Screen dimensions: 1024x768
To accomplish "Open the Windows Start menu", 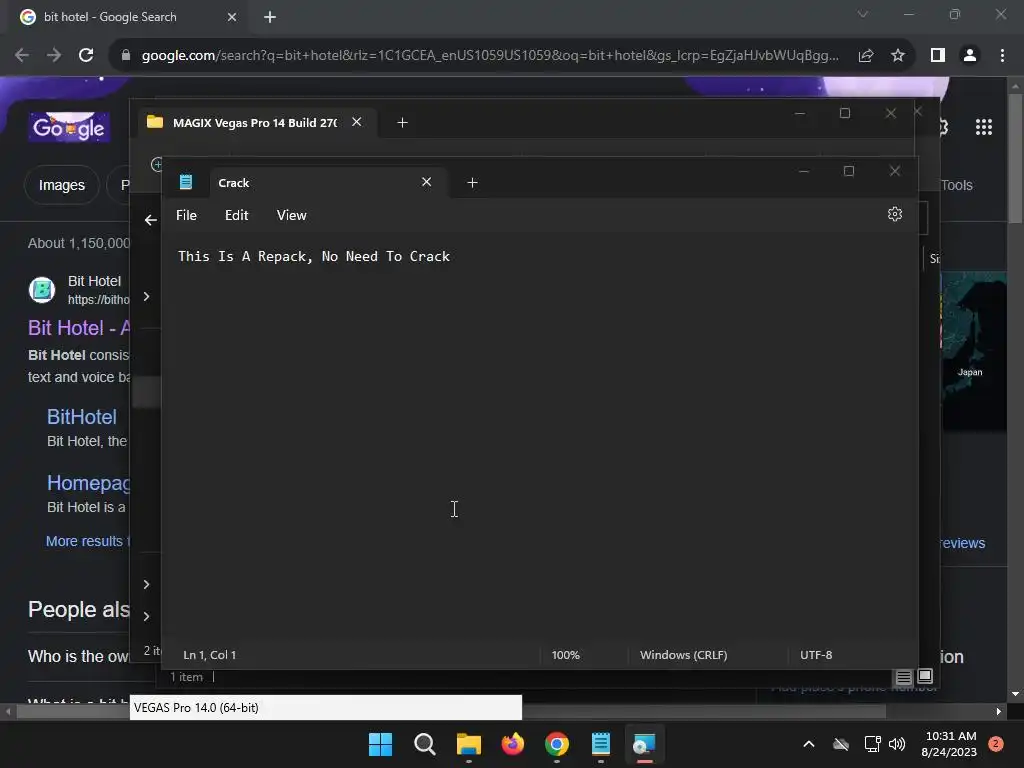I will click(x=380, y=744).
